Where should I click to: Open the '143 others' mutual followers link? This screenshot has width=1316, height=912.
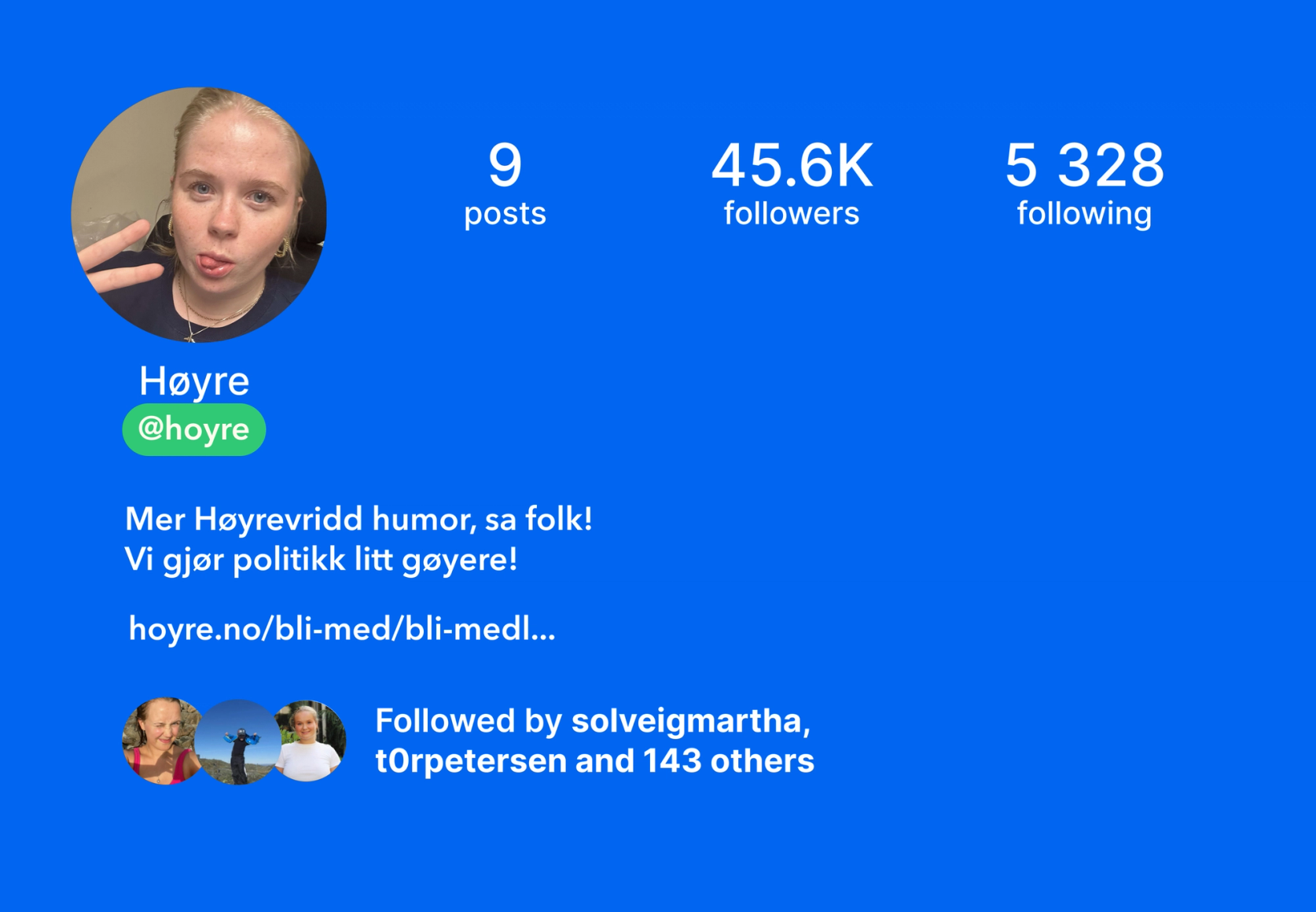728,761
